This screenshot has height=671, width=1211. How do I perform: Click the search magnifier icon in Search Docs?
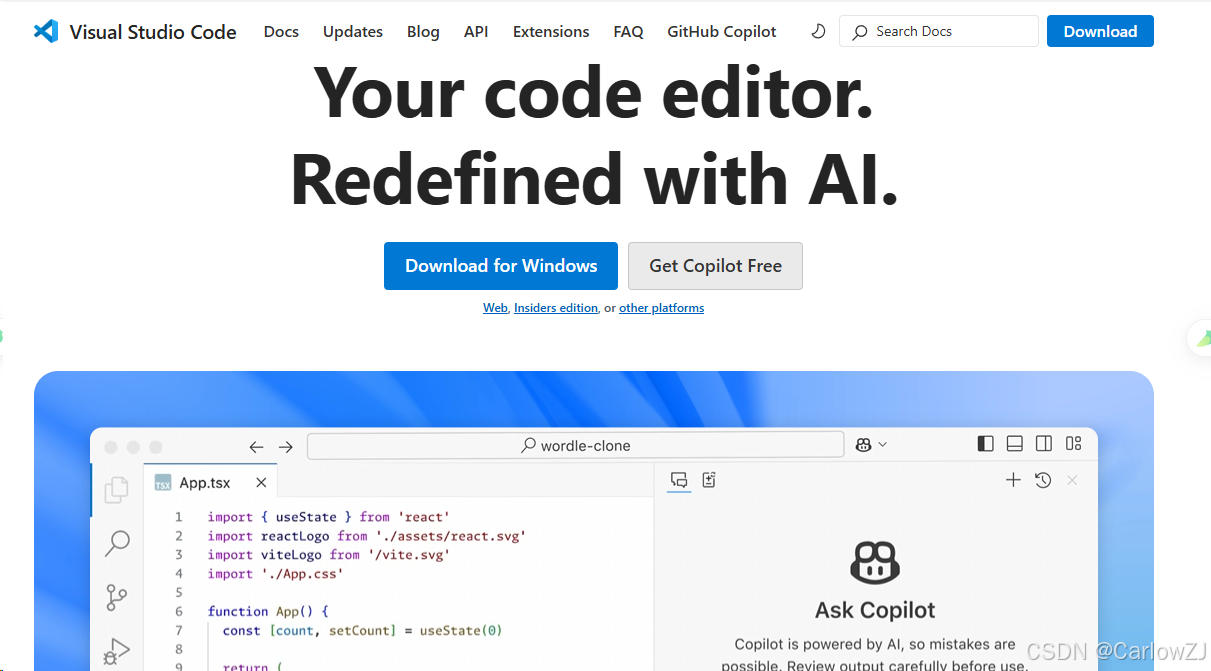pos(860,32)
